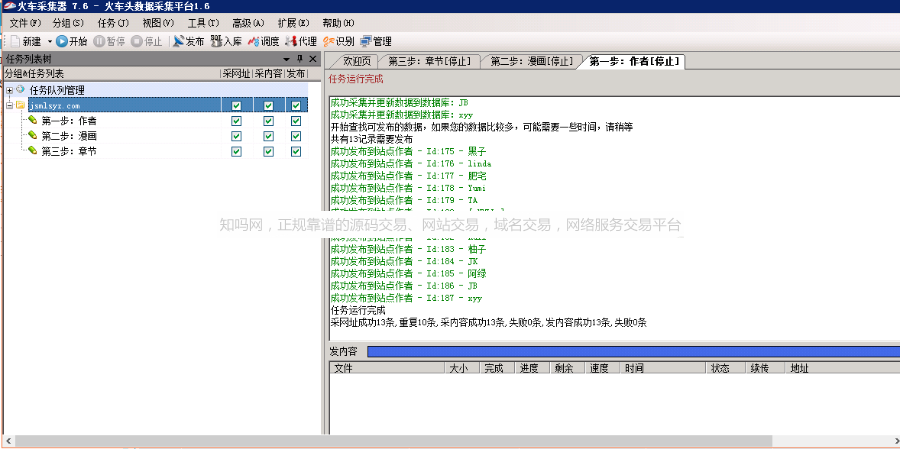Viewport: 900px width, 449px height.
Task: Collapse the jsmlsyz.com group node
Action: click(9, 106)
